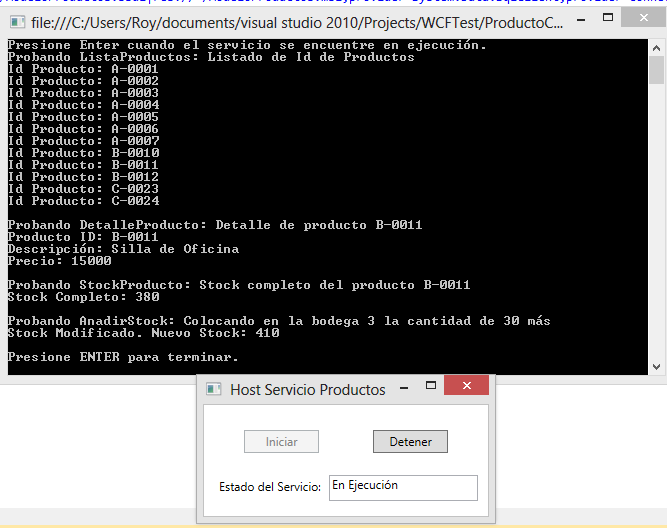
Task: Close the console window
Action: (644, 17)
